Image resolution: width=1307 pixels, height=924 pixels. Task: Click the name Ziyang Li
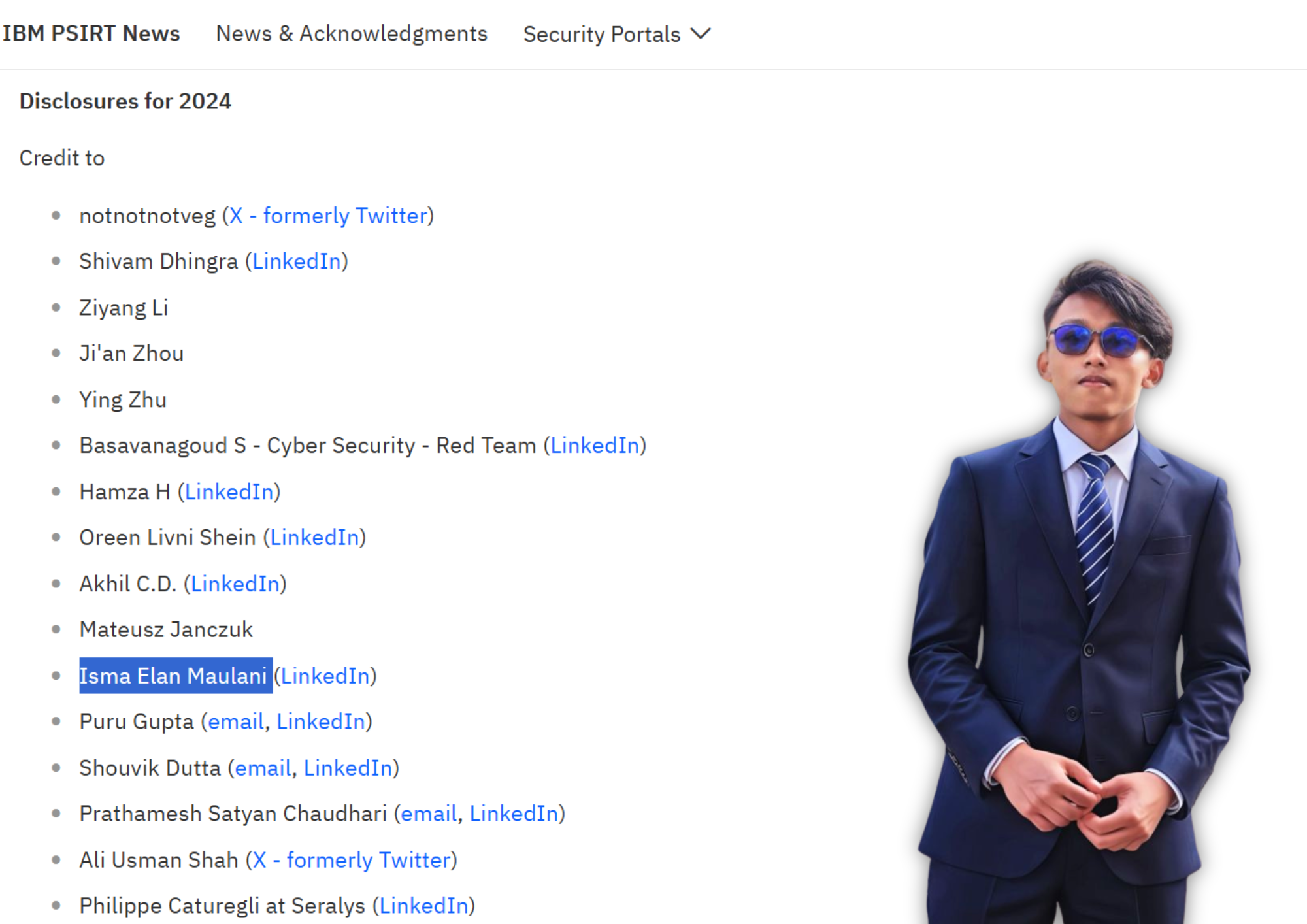coord(124,308)
